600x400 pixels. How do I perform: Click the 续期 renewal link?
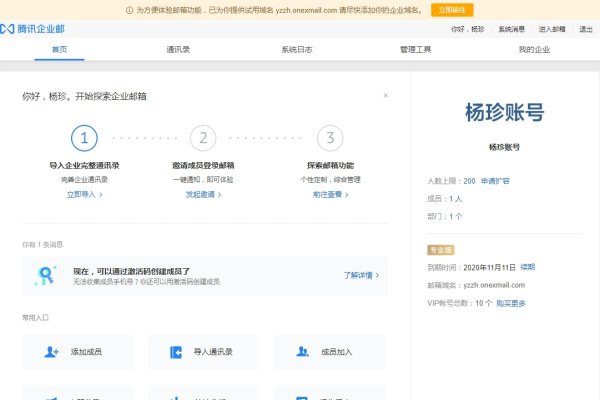pyautogui.click(x=528, y=267)
